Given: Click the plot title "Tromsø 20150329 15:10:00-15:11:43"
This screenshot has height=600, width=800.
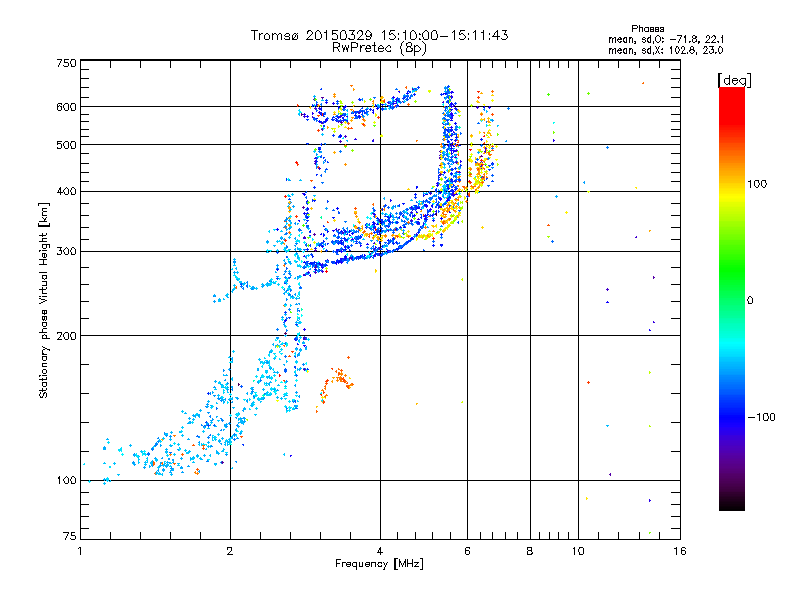Looking at the screenshot, I should coord(379,35).
